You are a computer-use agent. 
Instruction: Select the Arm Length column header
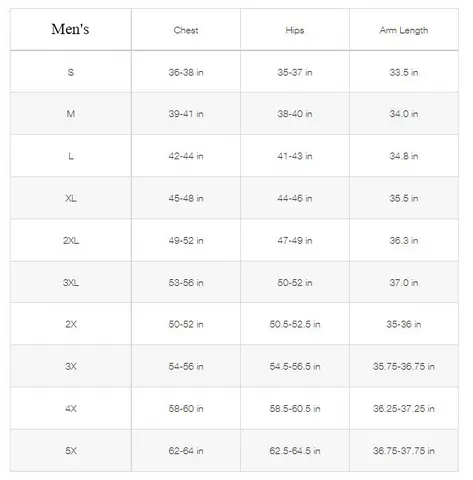coord(404,30)
